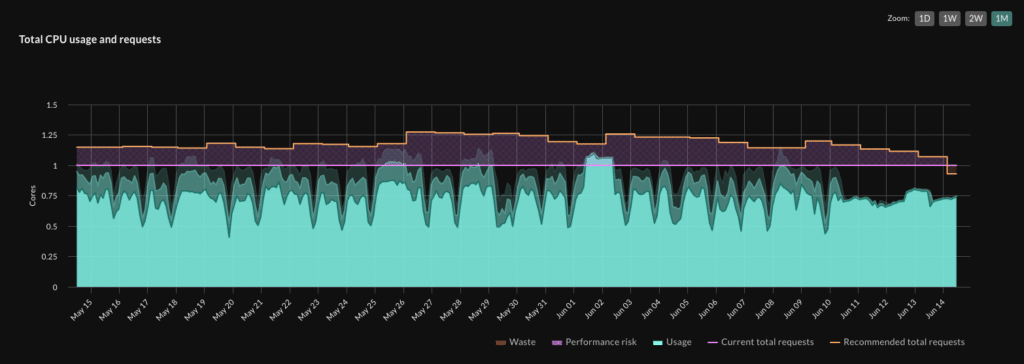Set zoom range to 1D
Screen dimensions: 1024x364
point(924,19)
